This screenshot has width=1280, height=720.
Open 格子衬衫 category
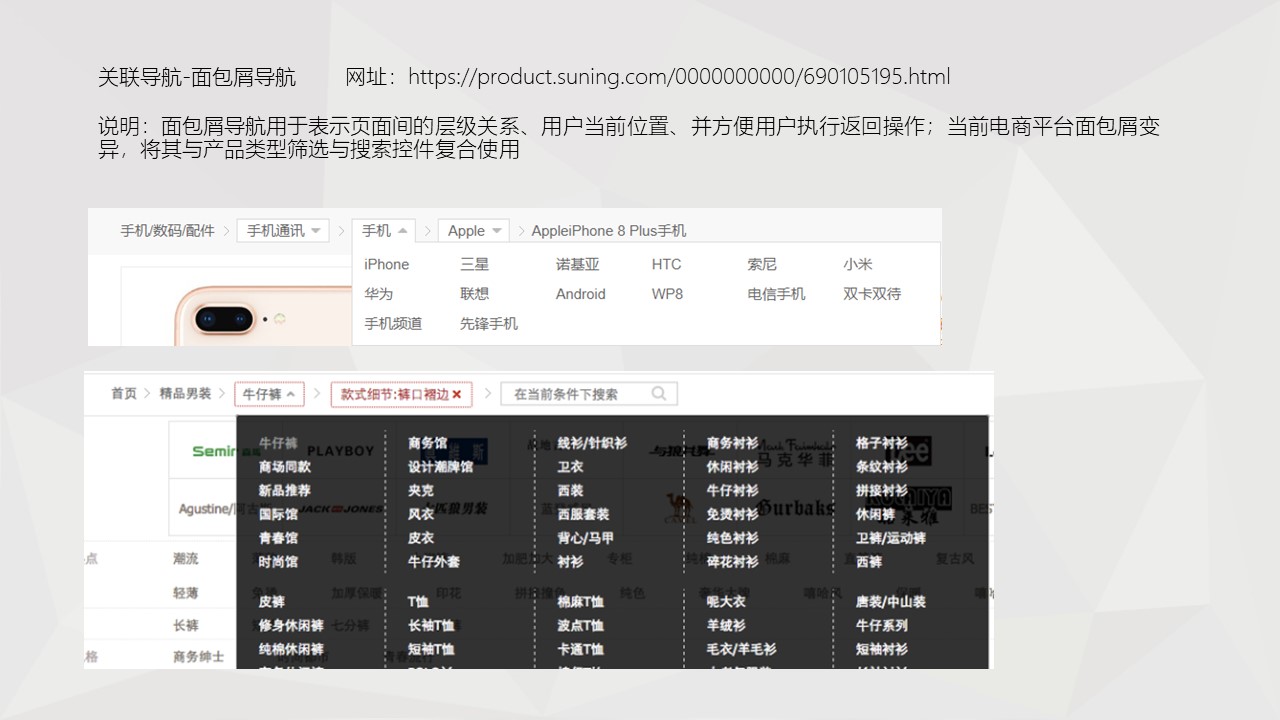click(x=881, y=443)
